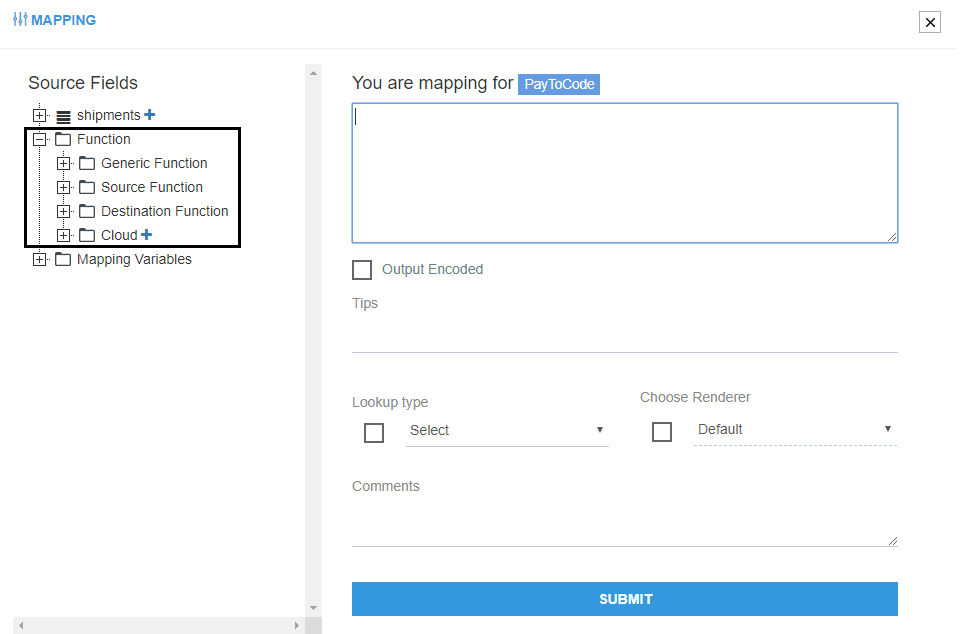The height and width of the screenshot is (634, 966).
Task: Collapse the Function tree node
Action: [40, 139]
